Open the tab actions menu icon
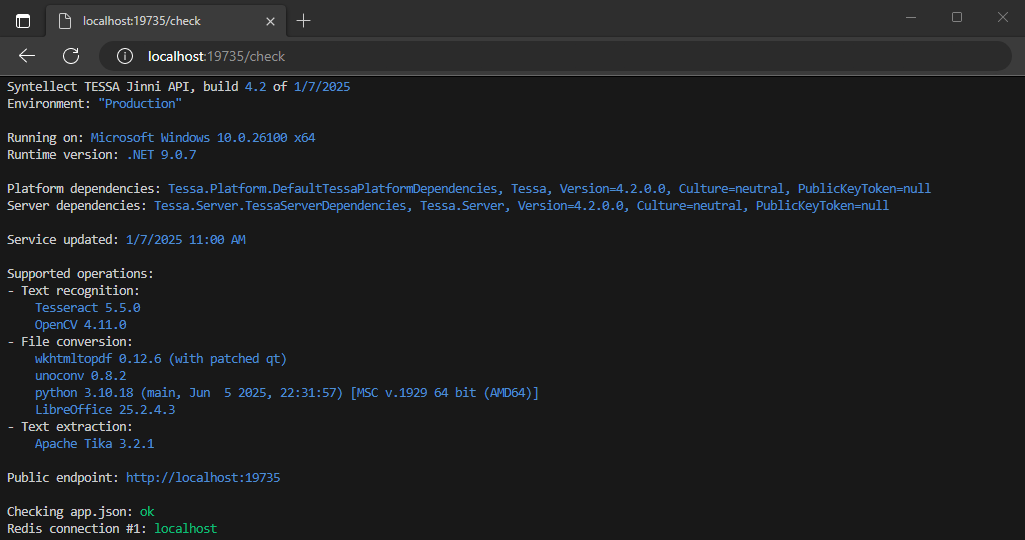The image size is (1025, 540). pos(23,20)
